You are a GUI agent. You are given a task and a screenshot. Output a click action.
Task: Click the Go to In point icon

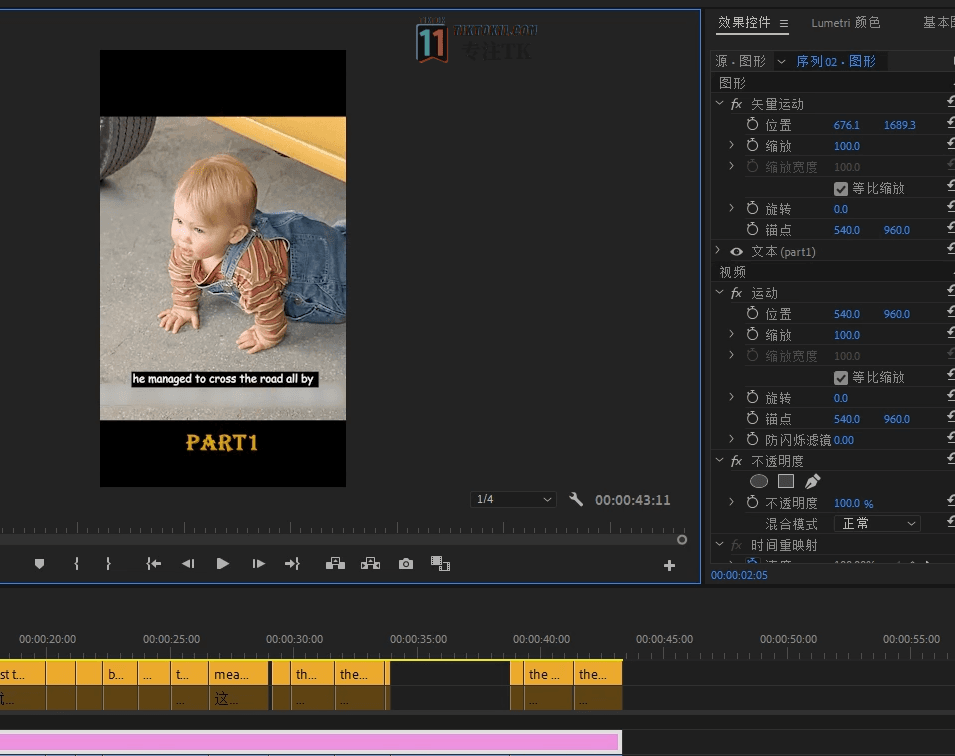coord(153,564)
